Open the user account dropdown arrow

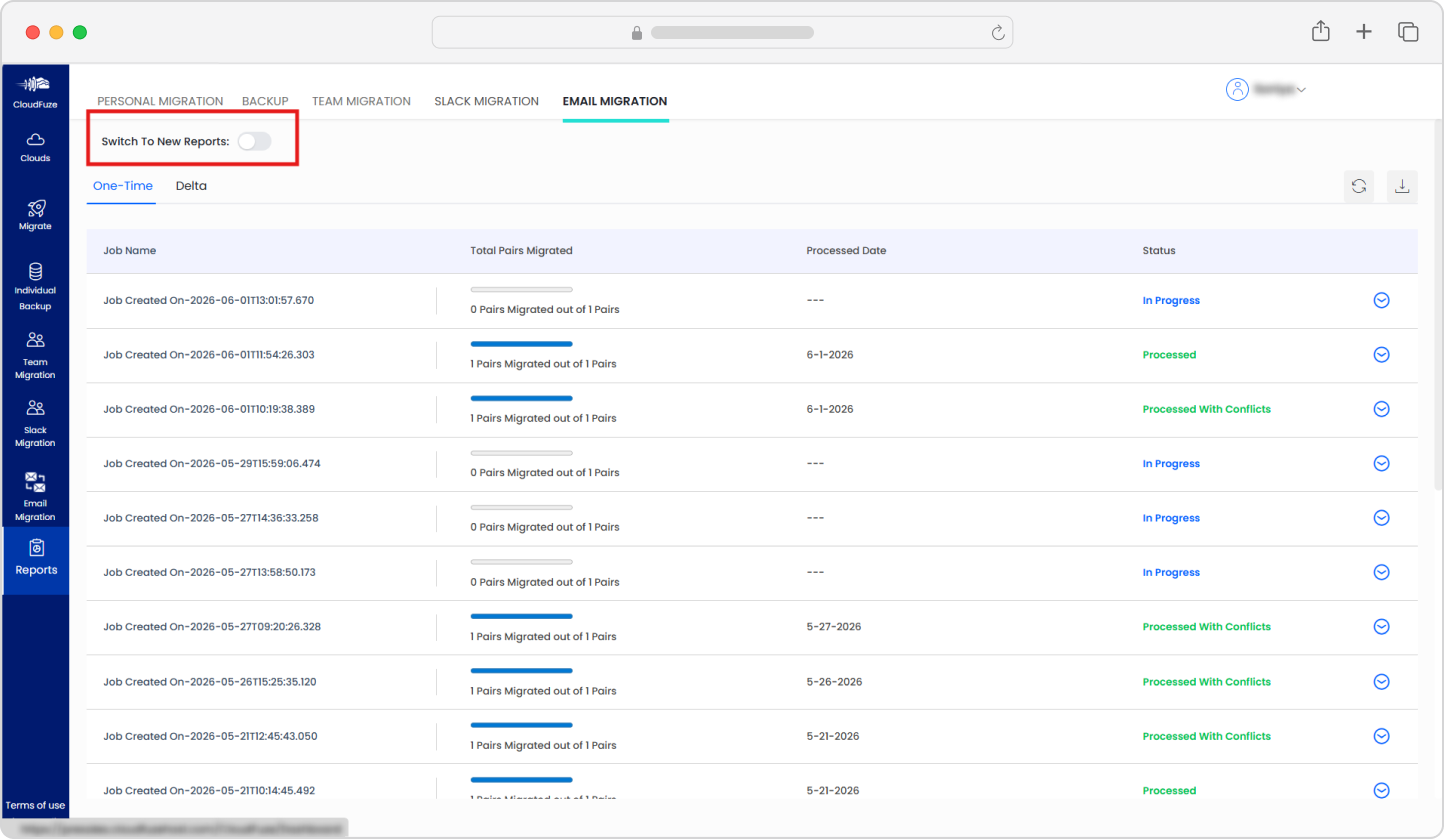1301,90
